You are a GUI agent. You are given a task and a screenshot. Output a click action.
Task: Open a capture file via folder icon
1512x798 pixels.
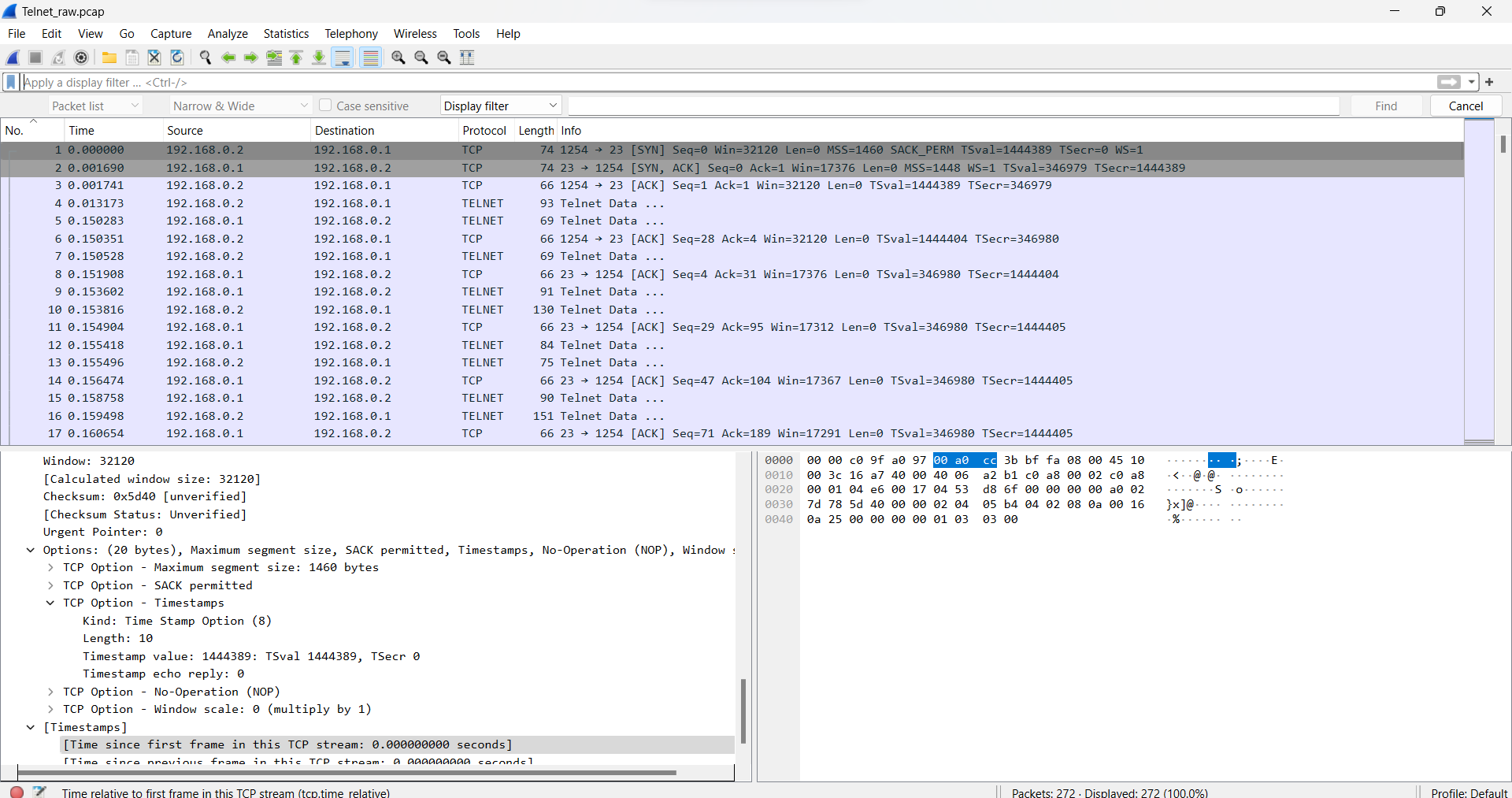coord(109,58)
